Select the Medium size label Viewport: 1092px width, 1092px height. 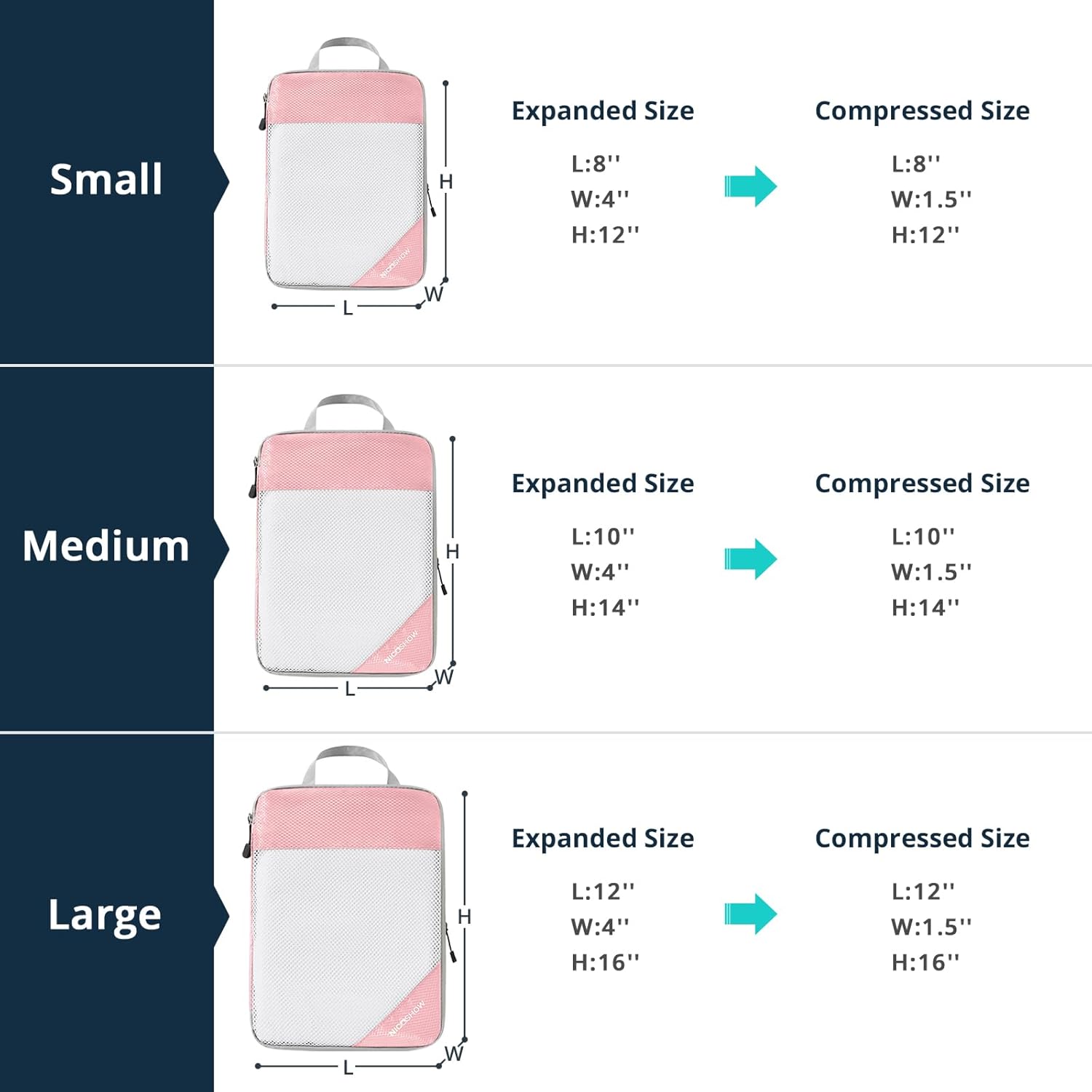pyautogui.click(x=106, y=546)
